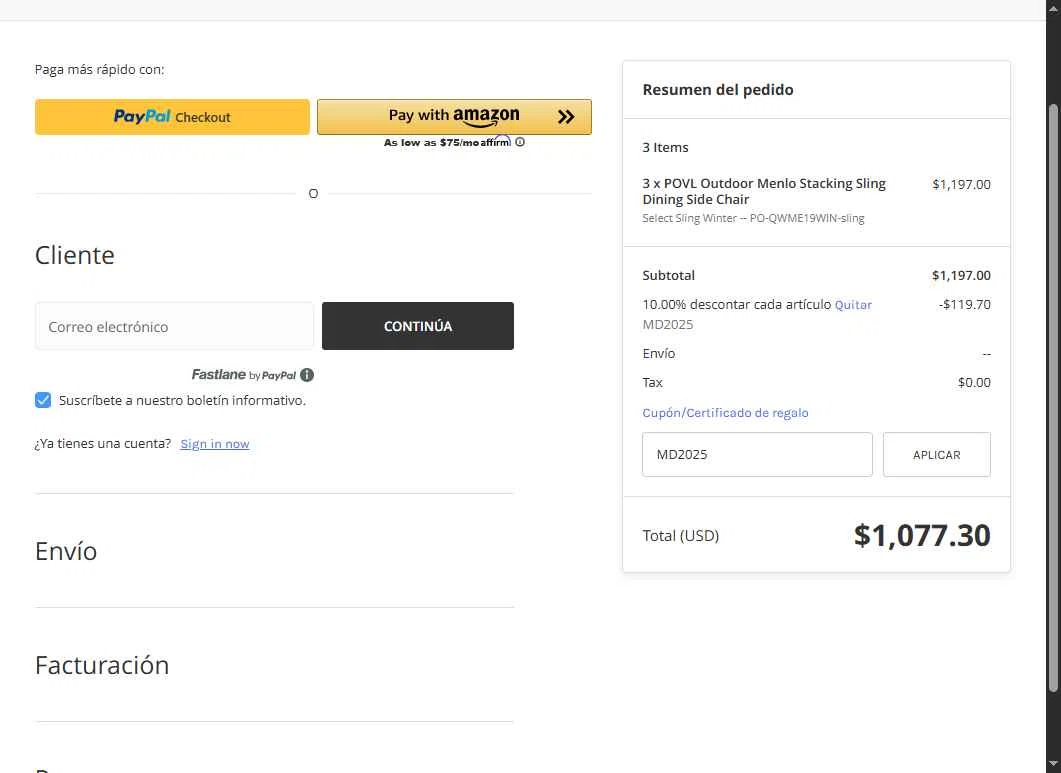Click the MD2025 code under discount line
This screenshot has width=1061, height=773.
tap(668, 324)
